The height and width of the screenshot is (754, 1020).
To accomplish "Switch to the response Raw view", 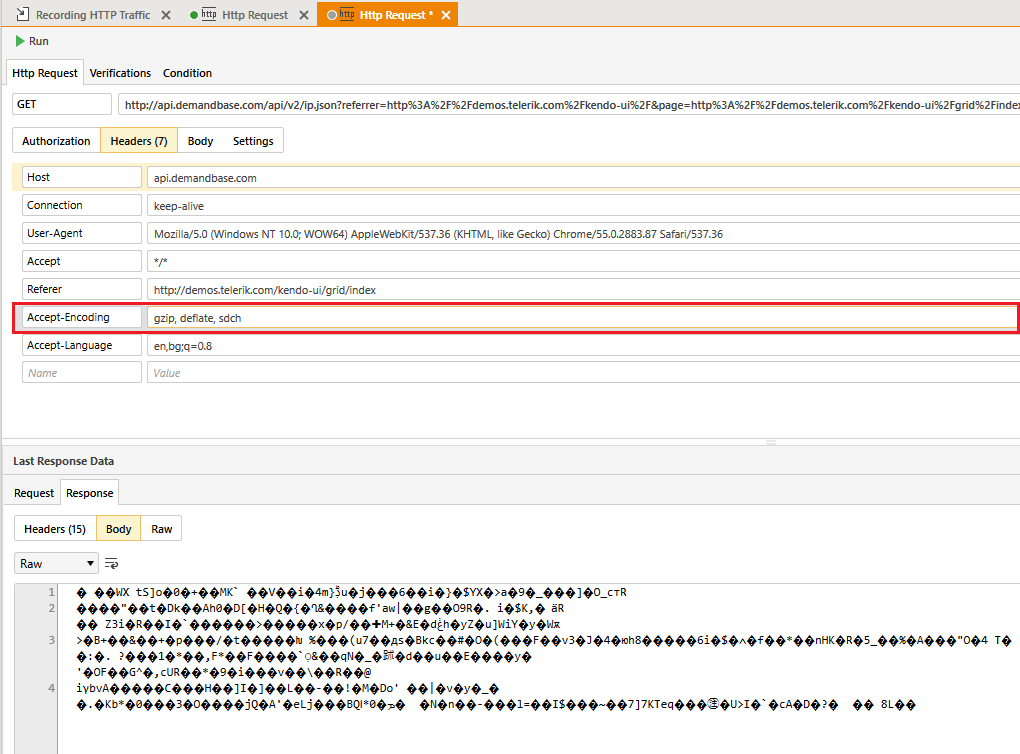I will 161,529.
